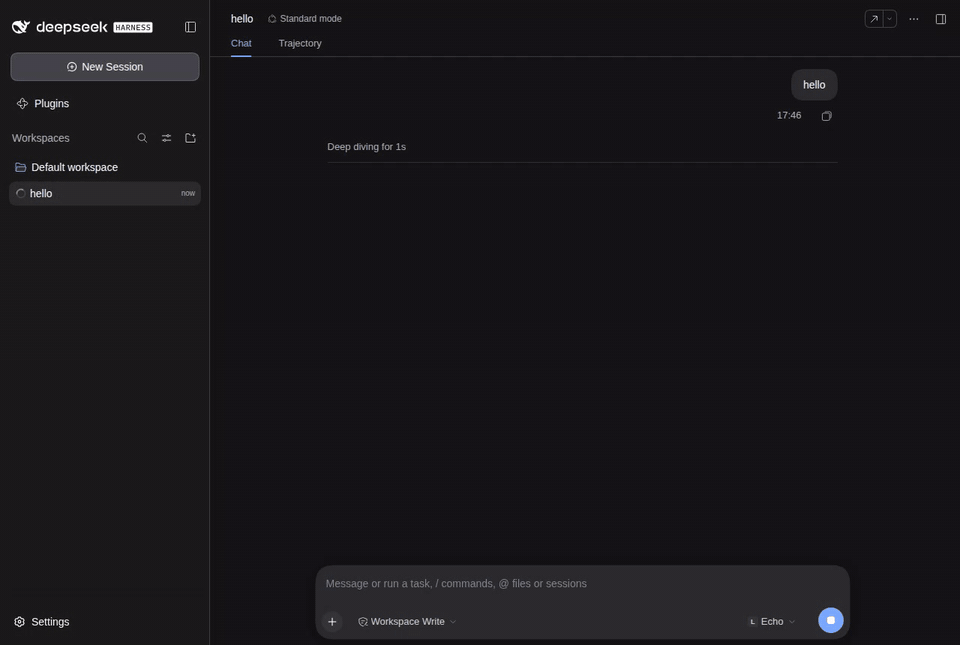Start a New Session
Image resolution: width=960 pixels, height=645 pixels.
click(x=105, y=67)
